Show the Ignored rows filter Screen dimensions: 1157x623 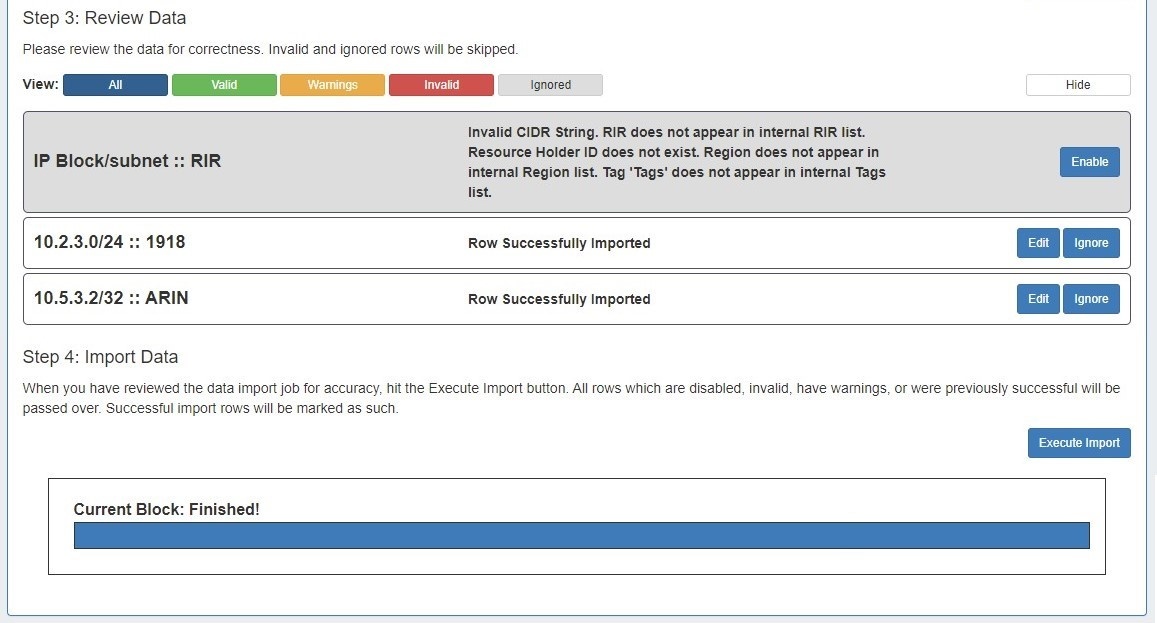coord(550,85)
